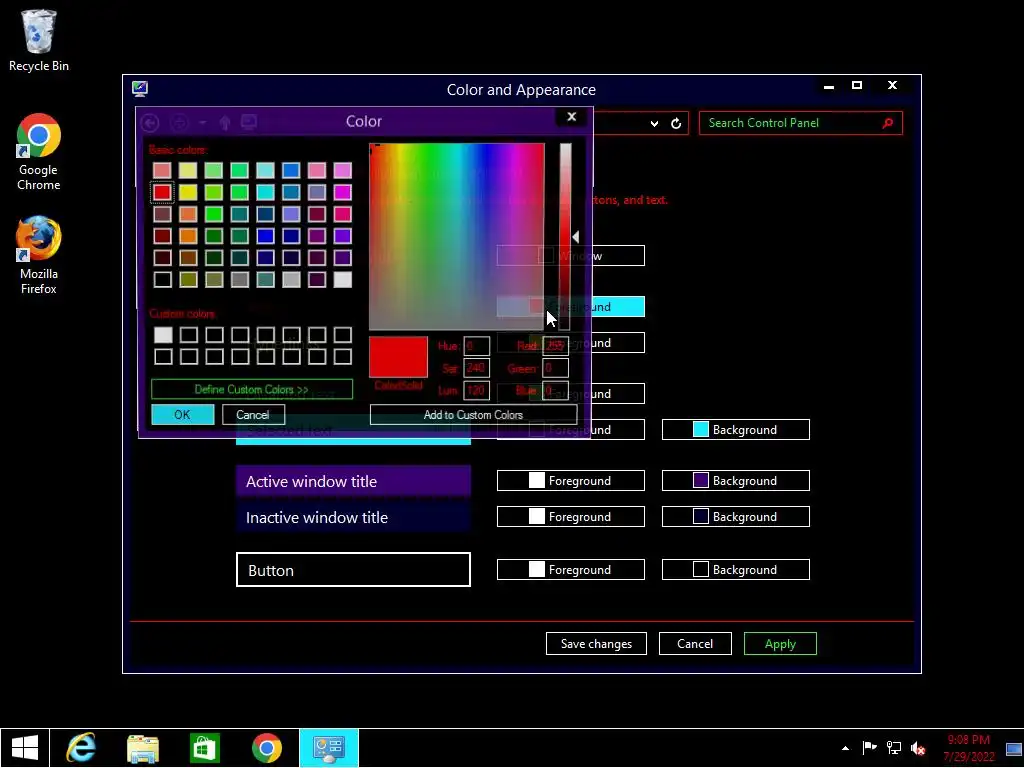Image resolution: width=1024 pixels, height=768 pixels.
Task: Change Inactive window title Background color
Action: tap(735, 517)
